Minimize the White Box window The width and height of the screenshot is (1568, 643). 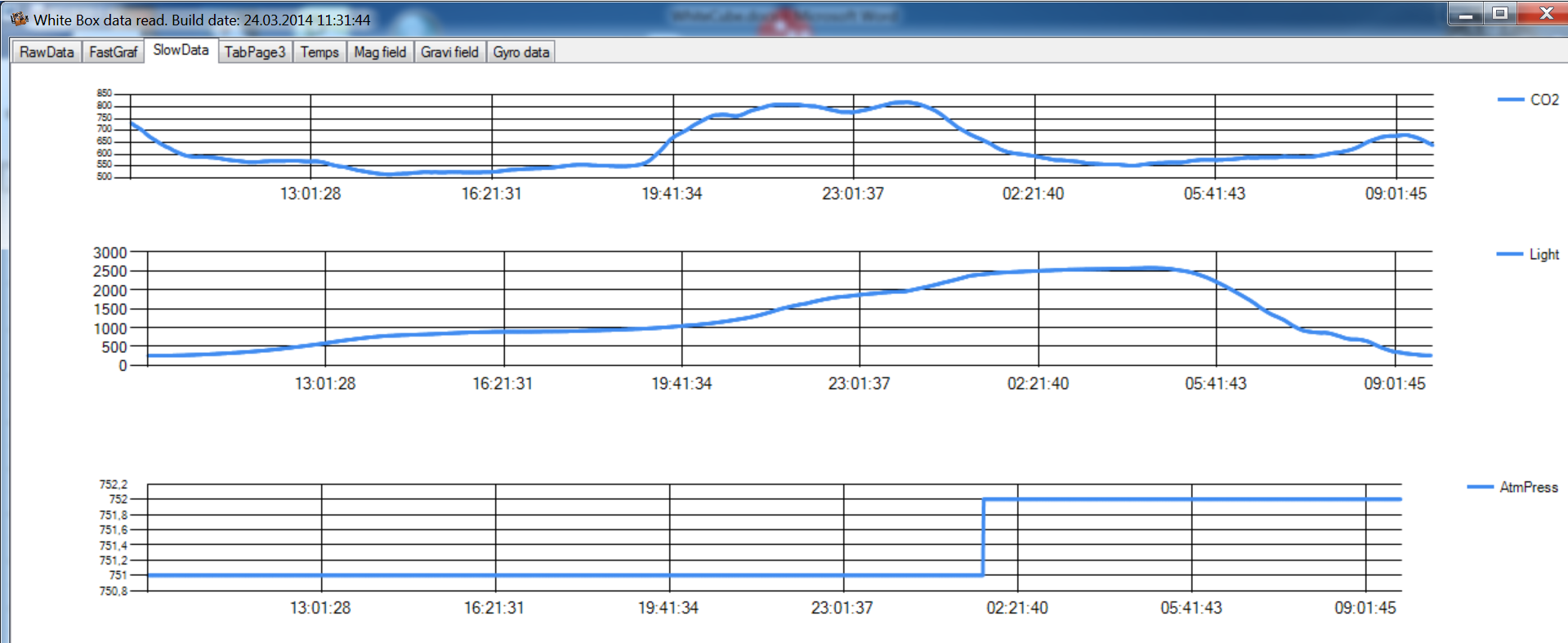[1467, 14]
